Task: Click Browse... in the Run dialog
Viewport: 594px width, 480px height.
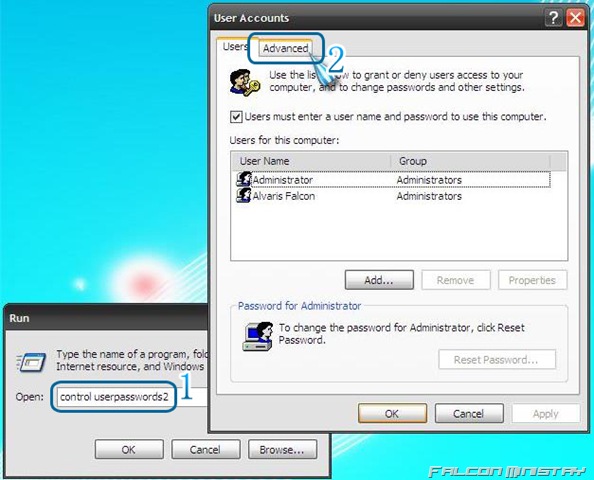Action: [282, 449]
